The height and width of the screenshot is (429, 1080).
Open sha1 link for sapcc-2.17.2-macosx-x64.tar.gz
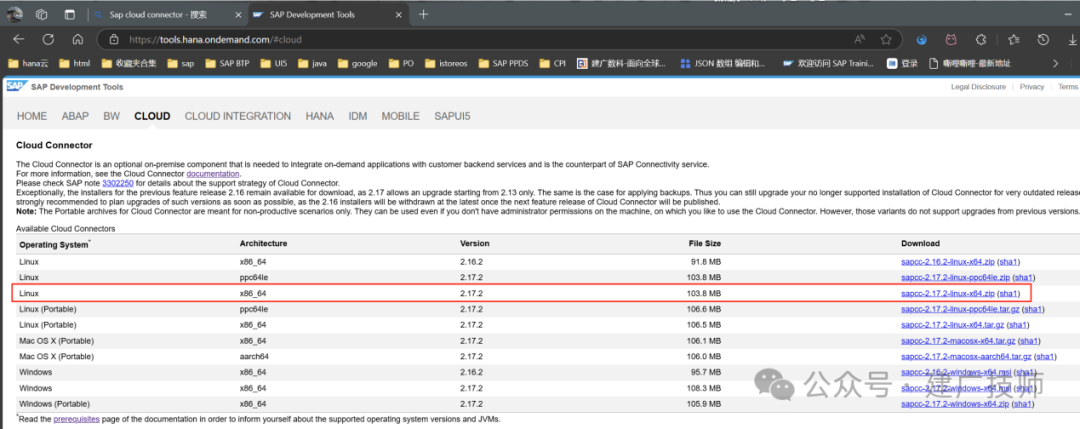1029,341
